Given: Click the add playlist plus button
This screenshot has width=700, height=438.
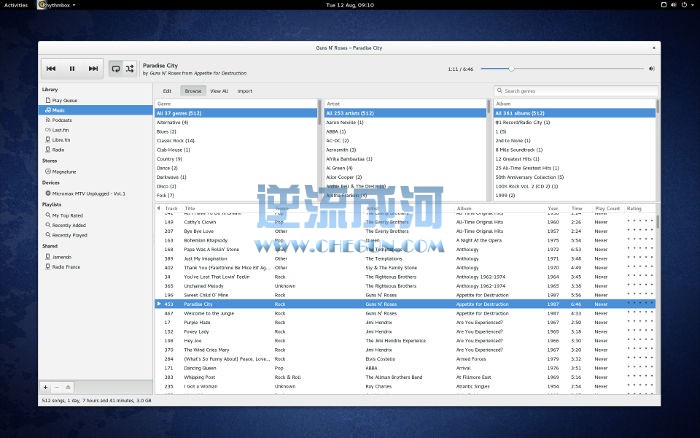Looking at the screenshot, I should coord(46,387).
